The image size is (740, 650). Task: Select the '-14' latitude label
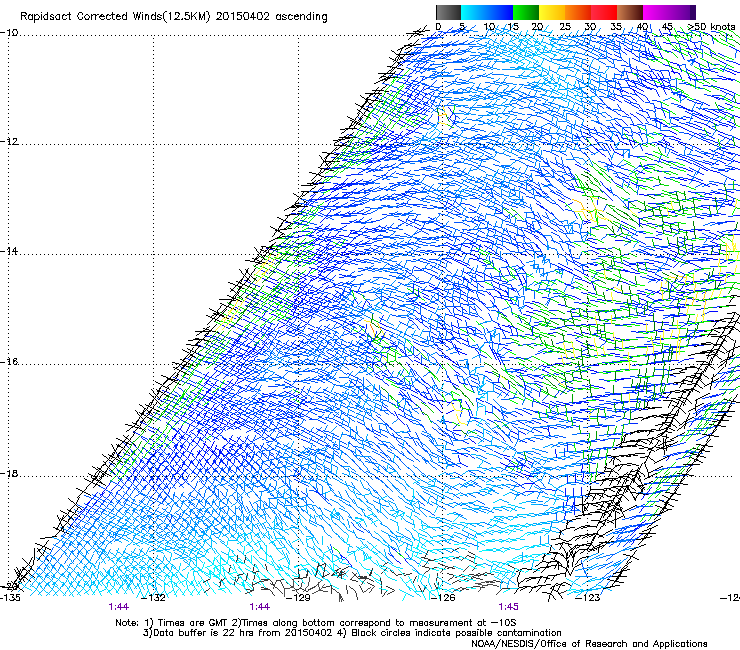9,251
